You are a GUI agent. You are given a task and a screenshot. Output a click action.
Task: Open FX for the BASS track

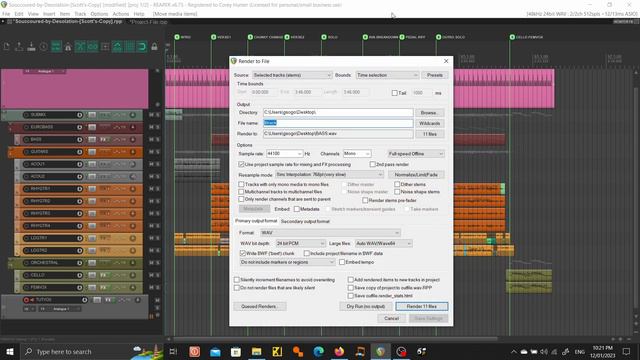(x=104, y=140)
